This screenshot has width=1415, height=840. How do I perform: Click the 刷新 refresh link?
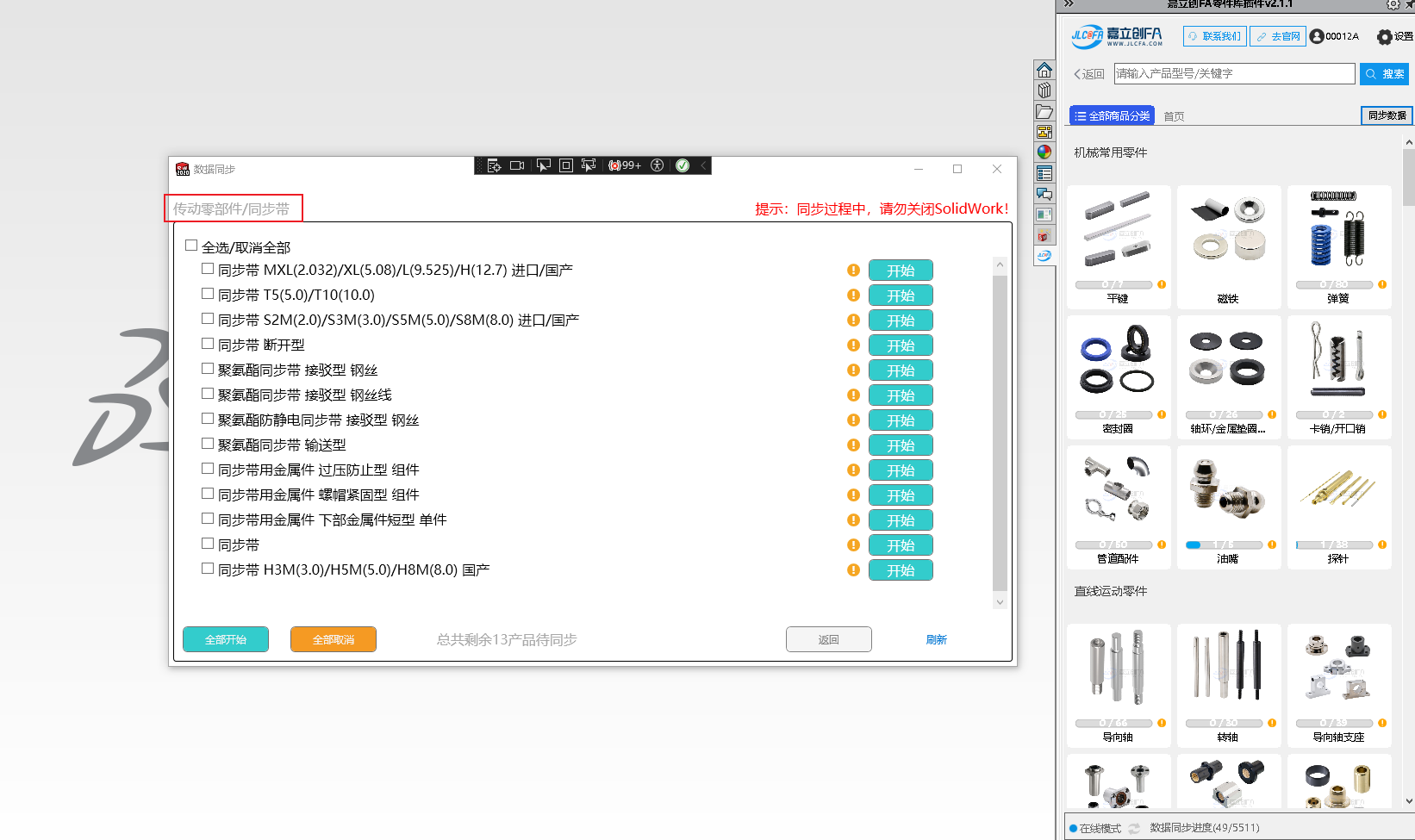pyautogui.click(x=936, y=639)
